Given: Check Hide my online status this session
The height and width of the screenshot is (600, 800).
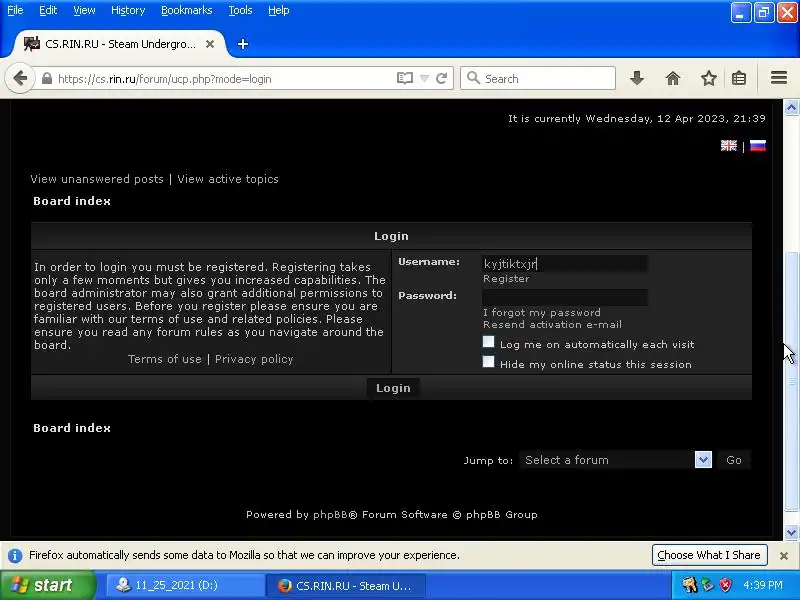Looking at the screenshot, I should tap(488, 362).
